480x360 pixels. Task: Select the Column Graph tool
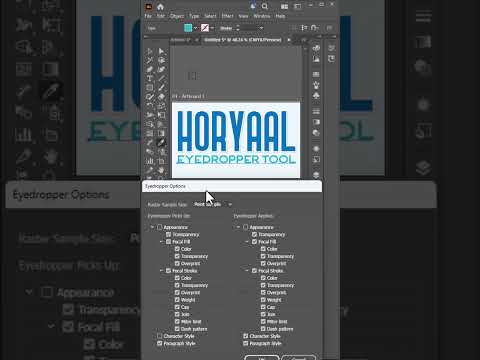(x=150, y=161)
